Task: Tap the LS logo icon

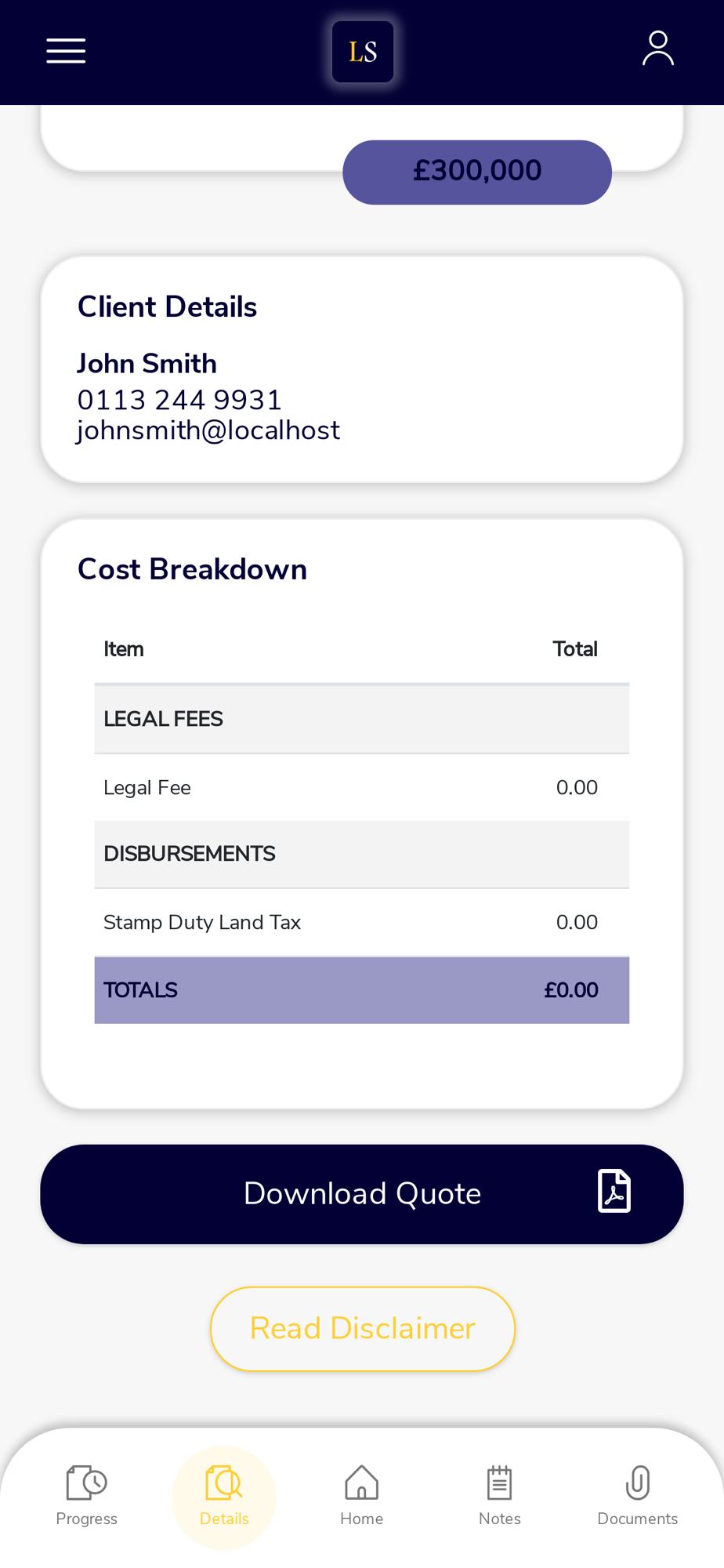Action: pyautogui.click(x=363, y=52)
